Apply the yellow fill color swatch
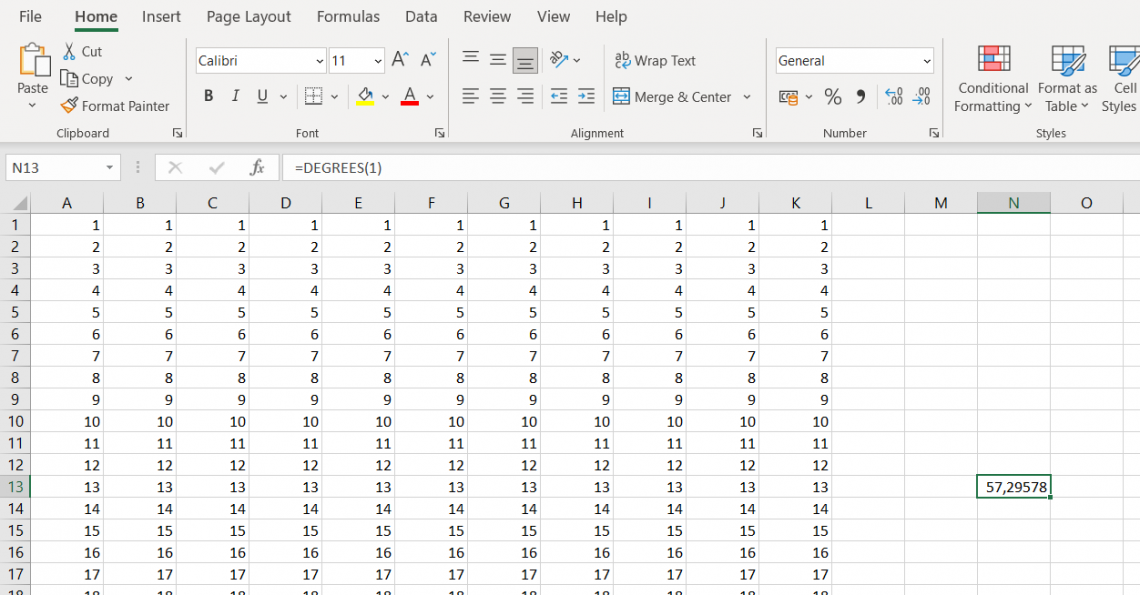 [x=365, y=97]
